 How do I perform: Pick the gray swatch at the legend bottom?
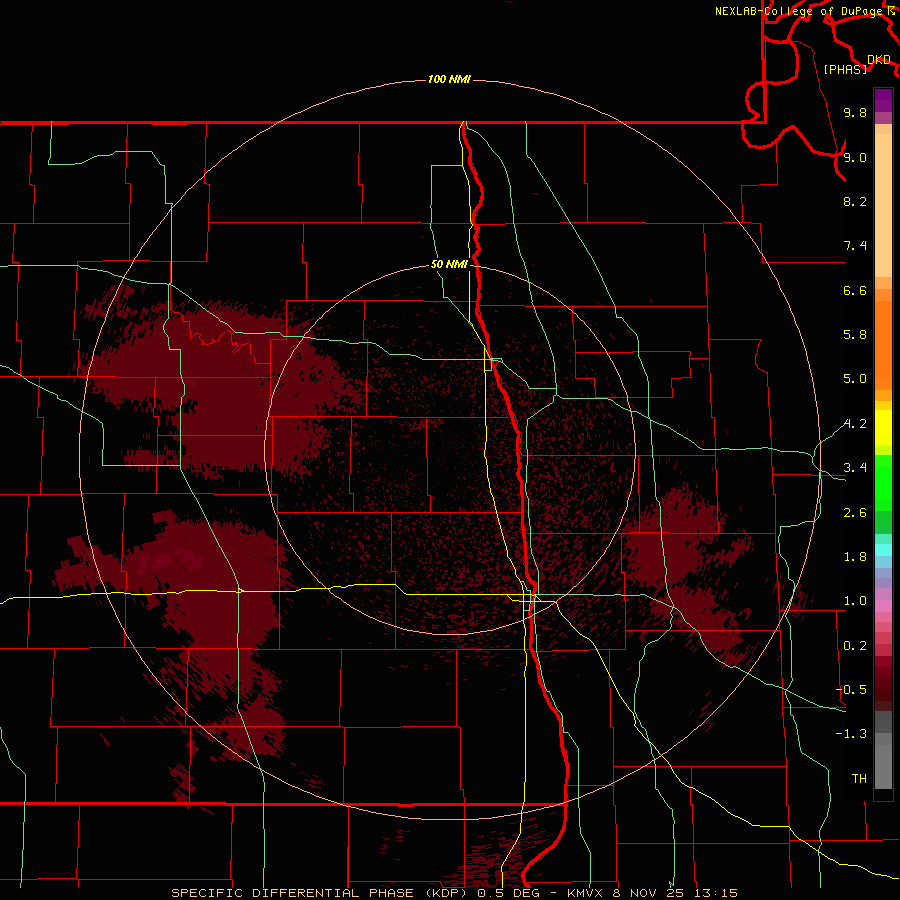click(x=883, y=766)
